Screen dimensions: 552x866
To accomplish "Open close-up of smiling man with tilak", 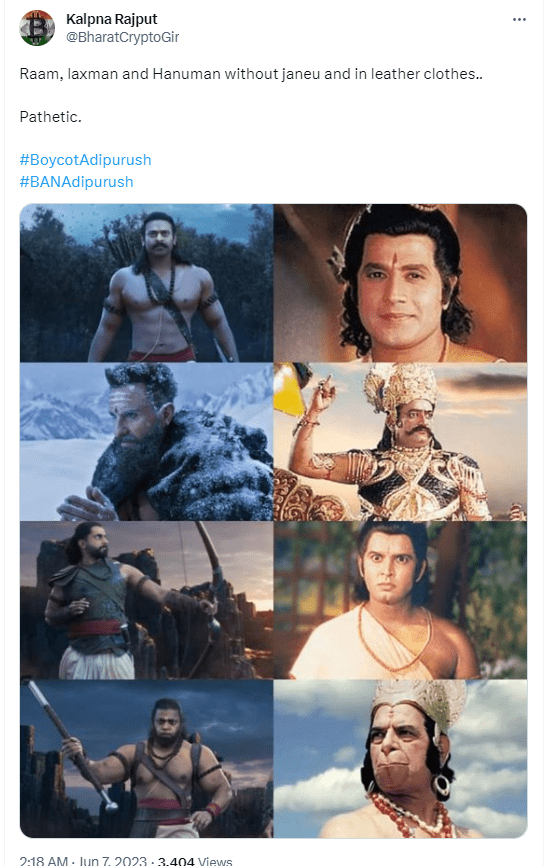I will click(x=401, y=283).
